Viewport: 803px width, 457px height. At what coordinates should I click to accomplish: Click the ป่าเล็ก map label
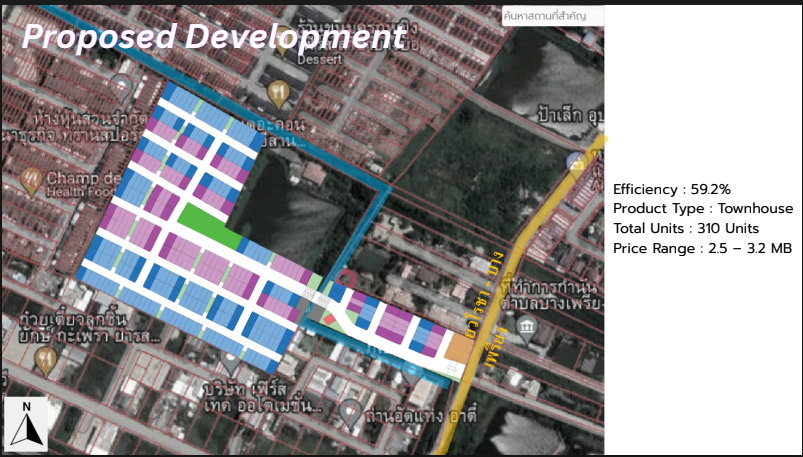[x=570, y=115]
